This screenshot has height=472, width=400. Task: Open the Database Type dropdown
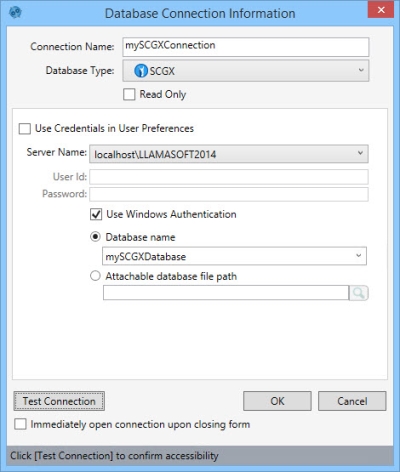246,71
